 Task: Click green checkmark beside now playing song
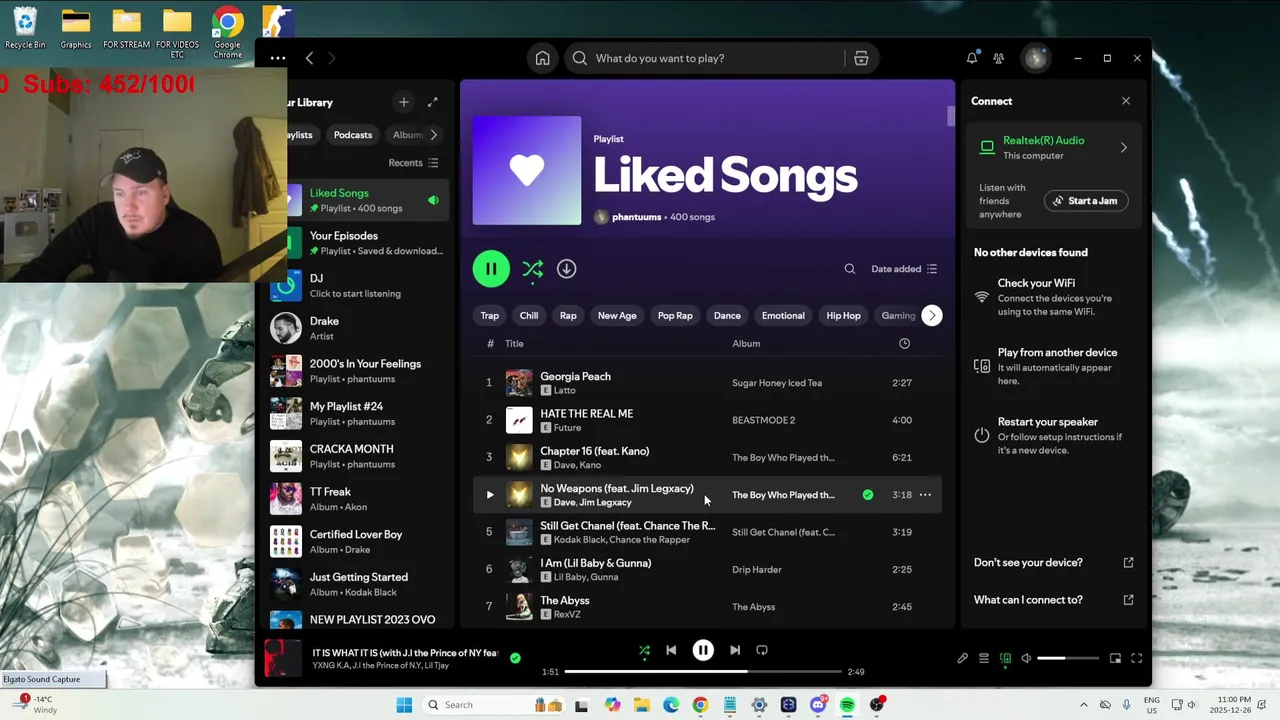[x=515, y=658]
